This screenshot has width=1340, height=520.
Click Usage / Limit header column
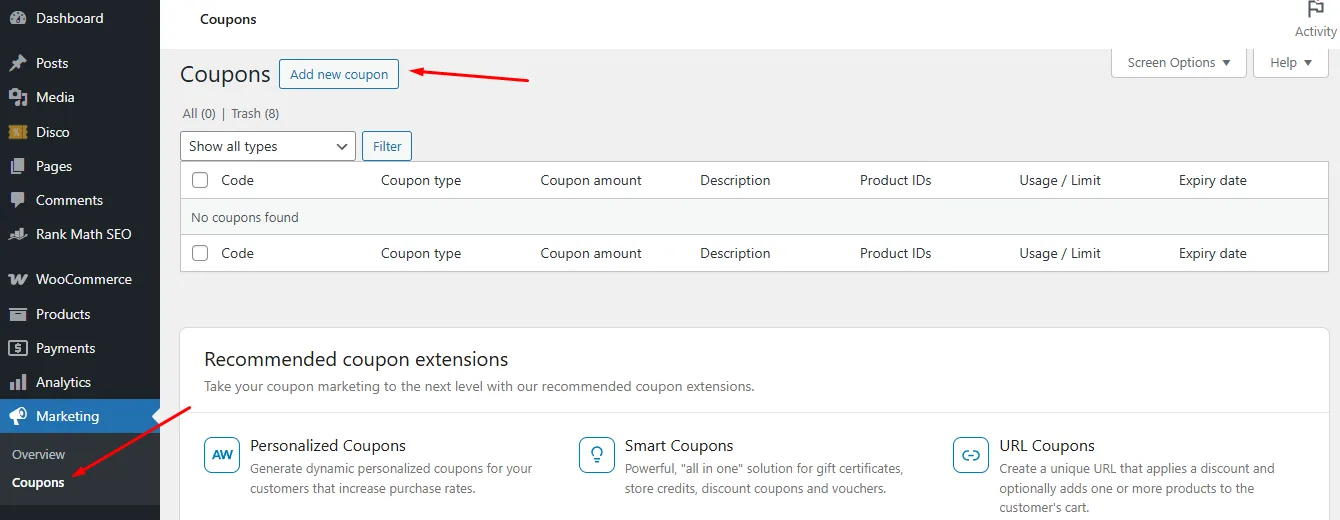coord(1060,180)
